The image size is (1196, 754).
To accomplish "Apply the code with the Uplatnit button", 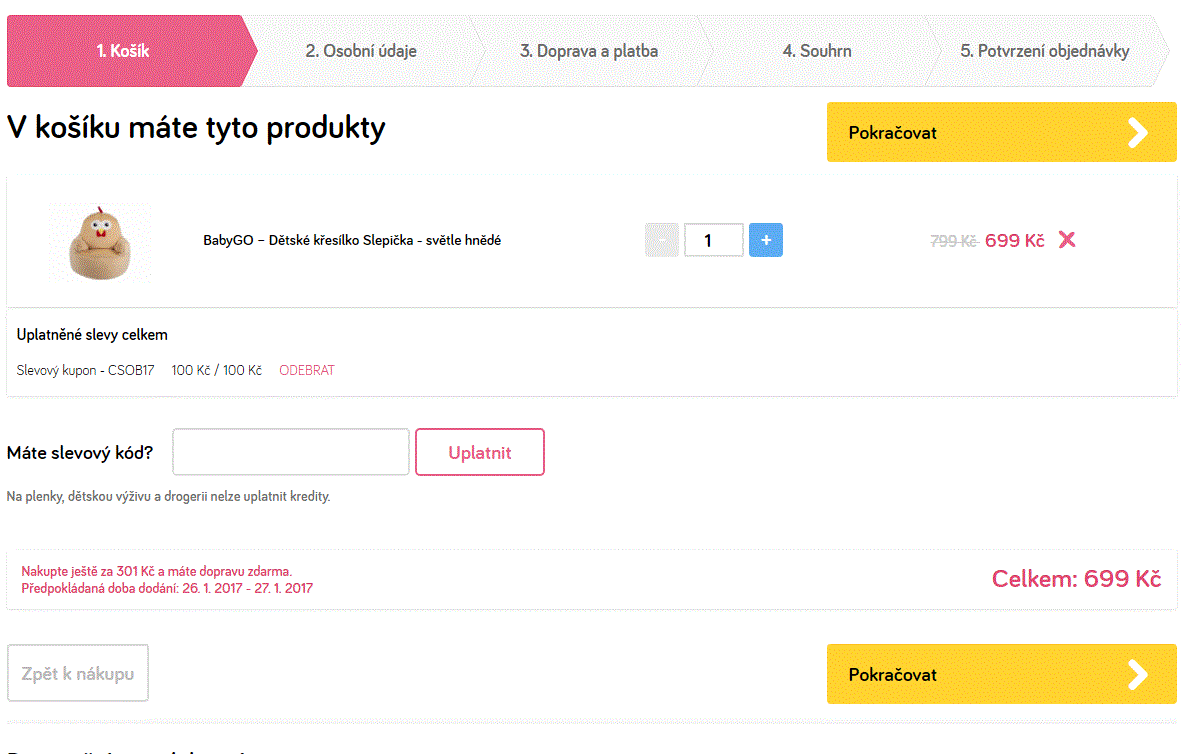I will coord(480,452).
